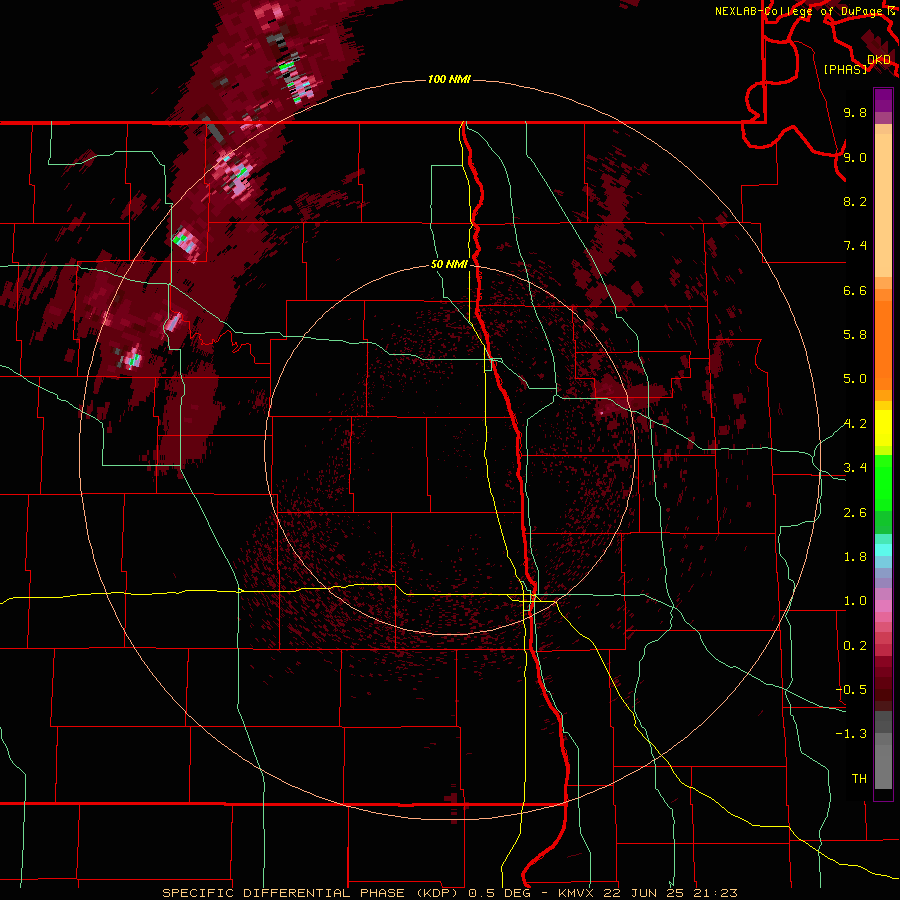The image size is (900, 900).
Task: Select the 6.6 value on the scale
Action: [x=855, y=290]
